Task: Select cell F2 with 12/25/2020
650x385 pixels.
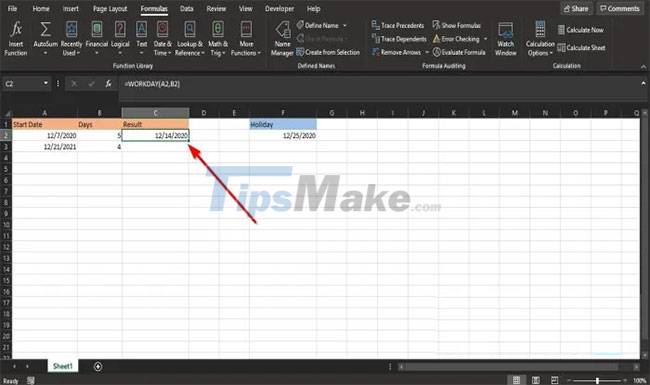Action: [283, 136]
